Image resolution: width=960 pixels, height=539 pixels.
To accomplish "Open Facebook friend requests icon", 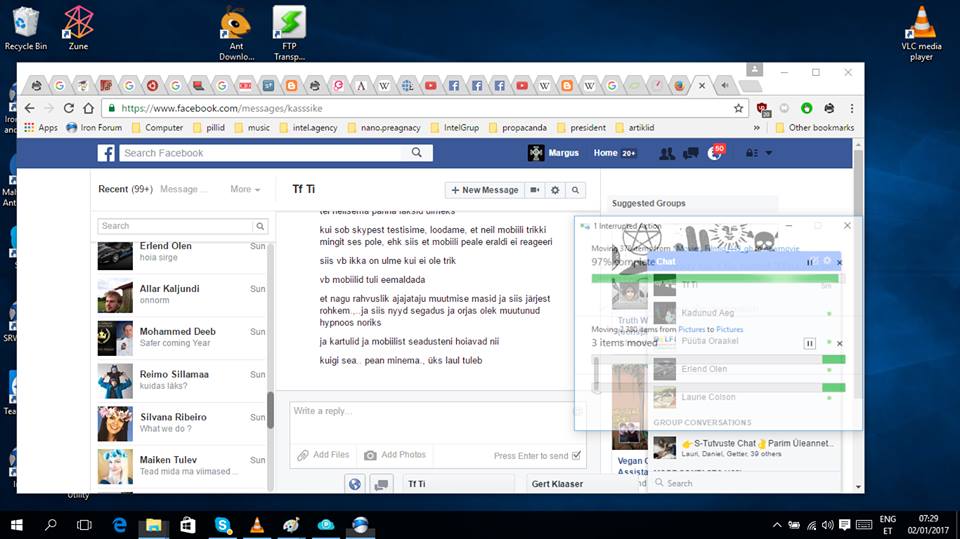I will [x=667, y=153].
